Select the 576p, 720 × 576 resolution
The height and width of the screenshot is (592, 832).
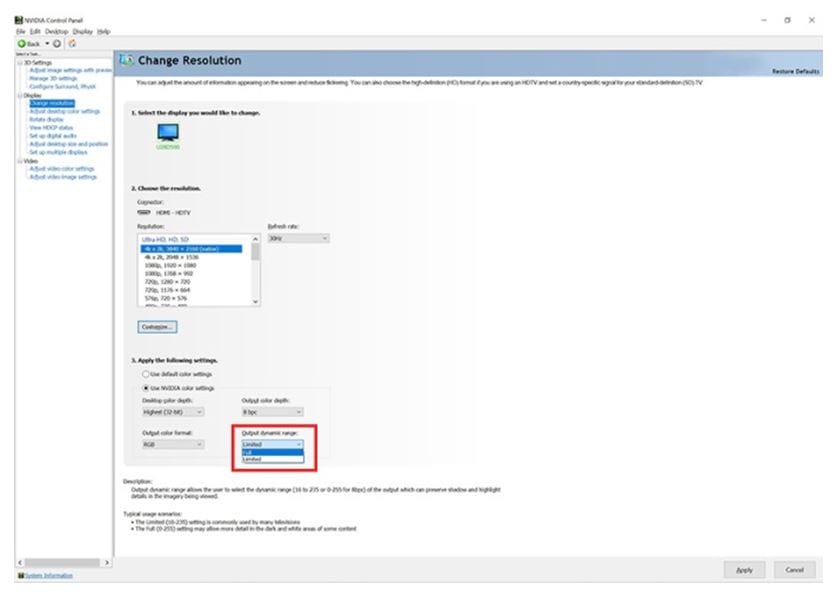tap(166, 299)
